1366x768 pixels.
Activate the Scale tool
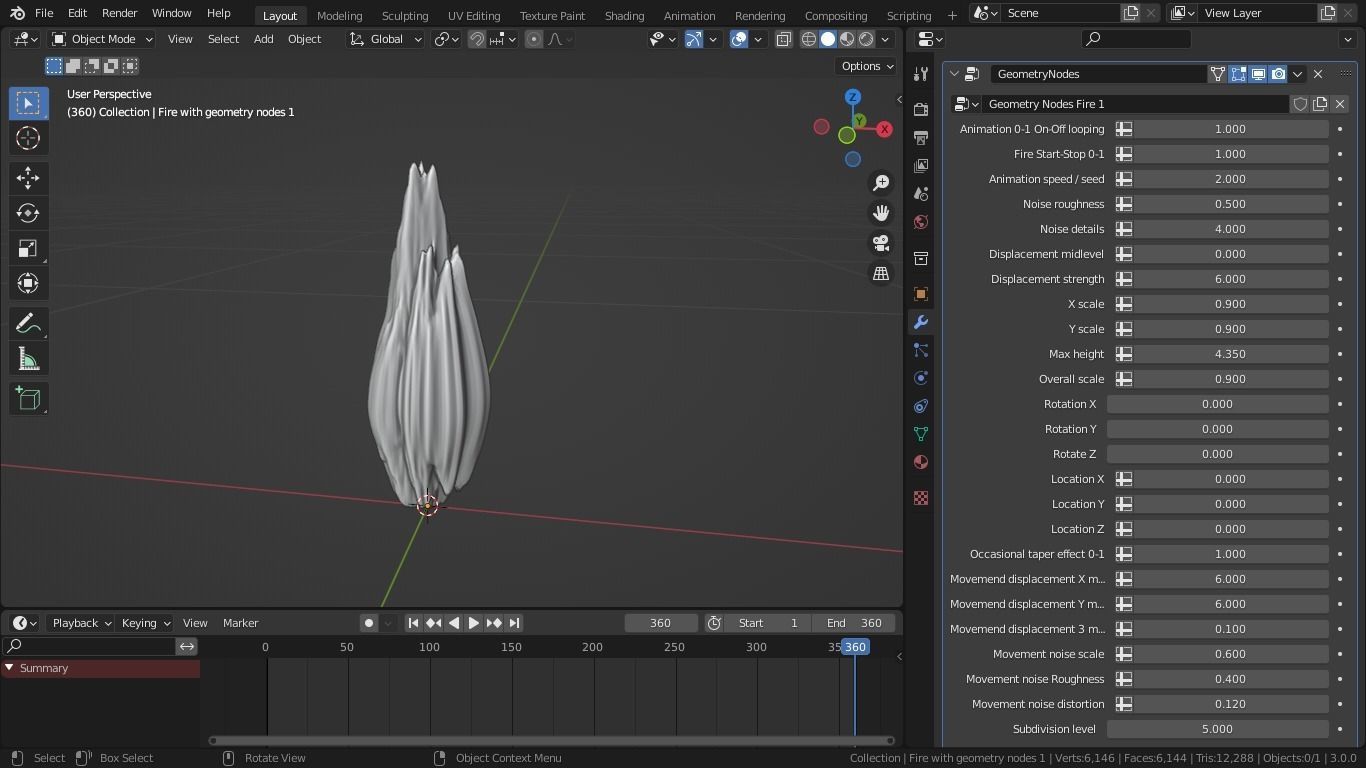(28, 248)
